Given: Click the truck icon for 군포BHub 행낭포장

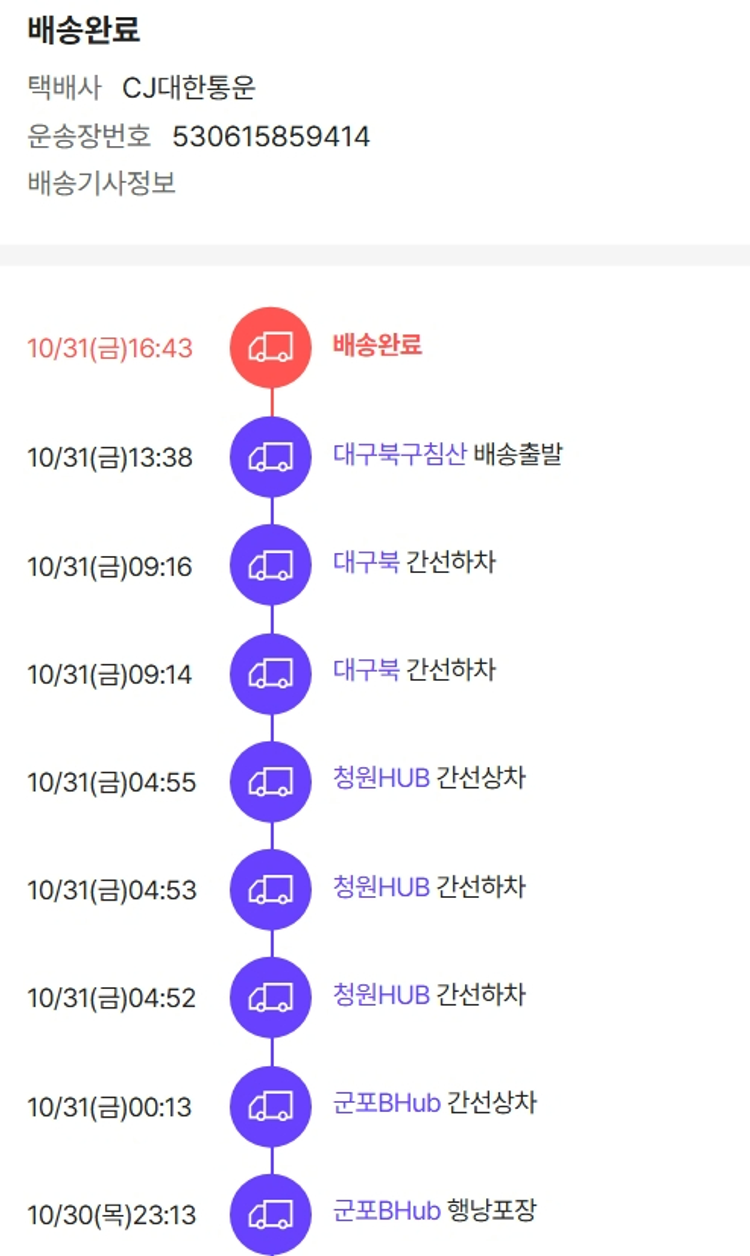Looking at the screenshot, I should (x=271, y=1214).
